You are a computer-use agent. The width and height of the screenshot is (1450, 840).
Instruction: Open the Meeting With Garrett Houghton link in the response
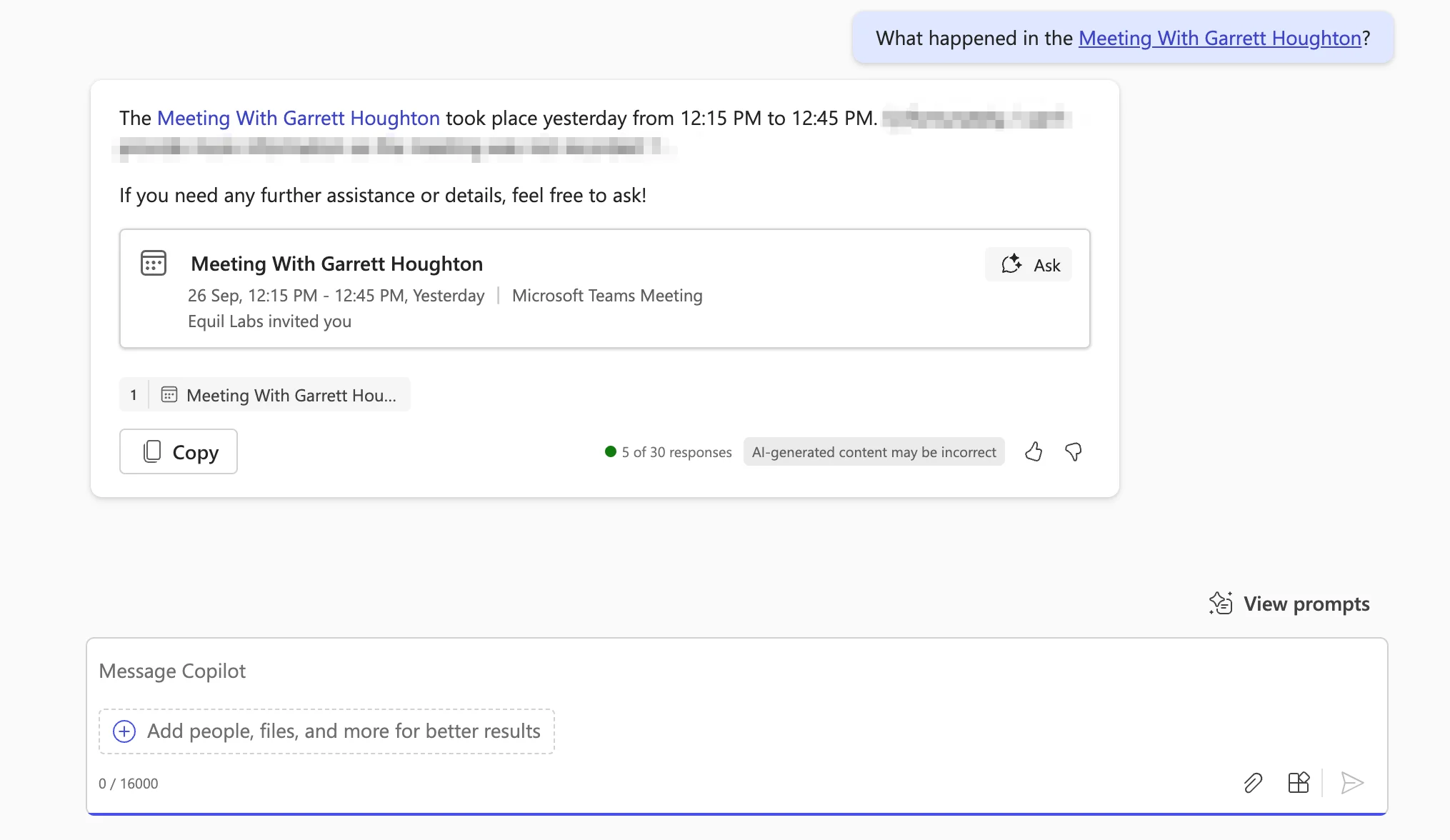click(x=299, y=118)
